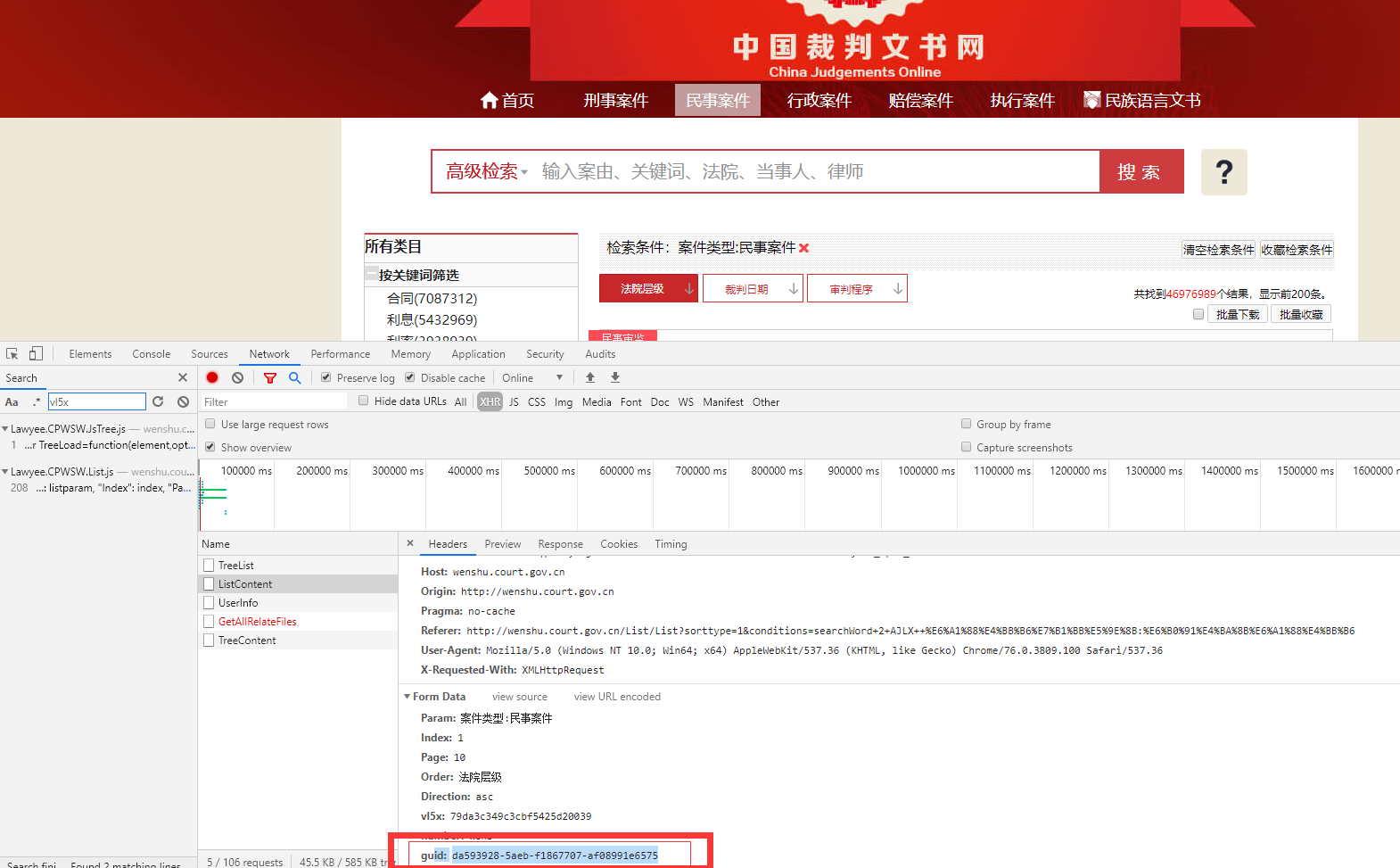Screen dimensions: 1400x868
Task: Open the Response tab of request
Action: [x=560, y=544]
